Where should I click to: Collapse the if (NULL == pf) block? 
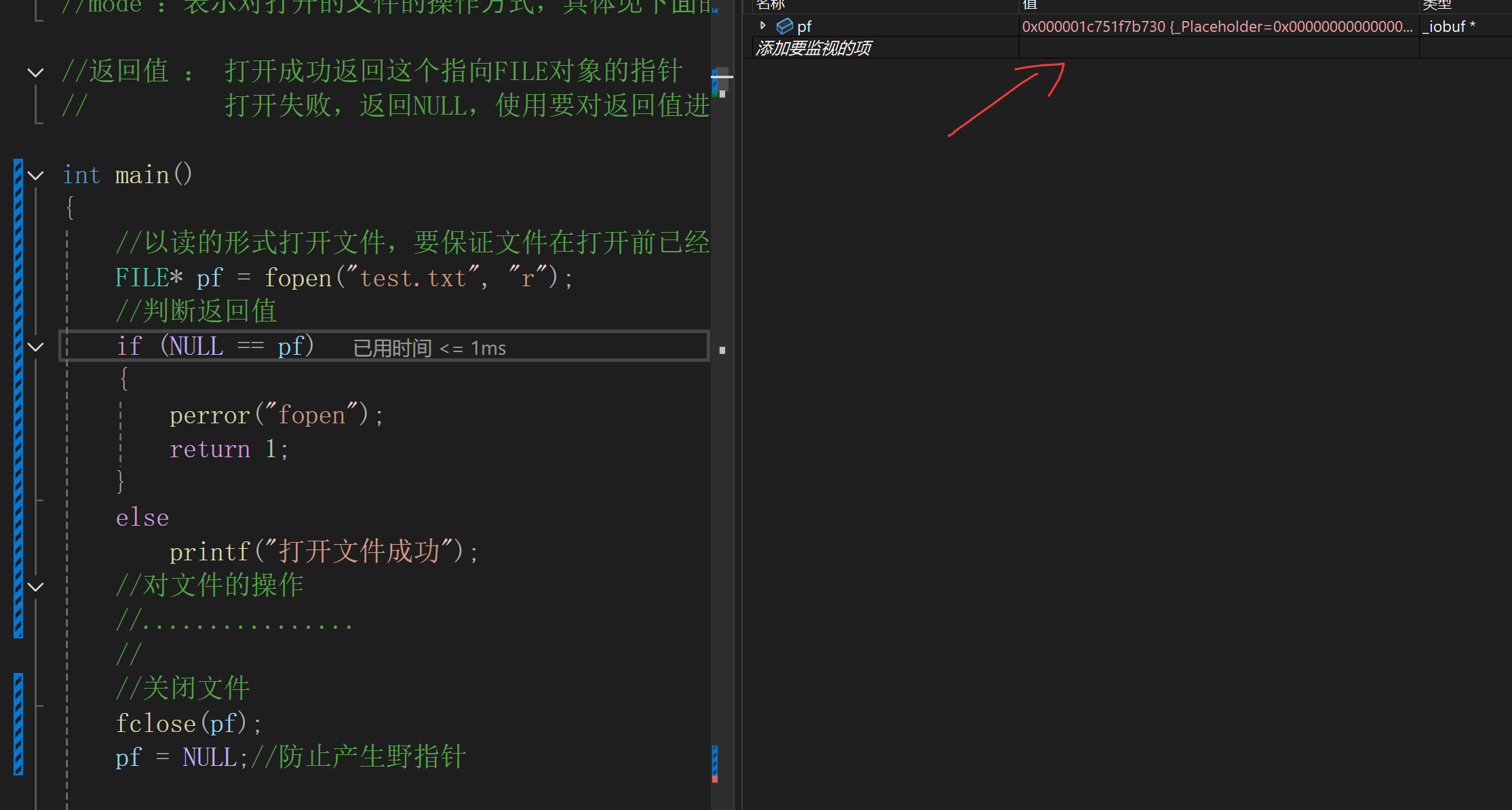[35, 347]
